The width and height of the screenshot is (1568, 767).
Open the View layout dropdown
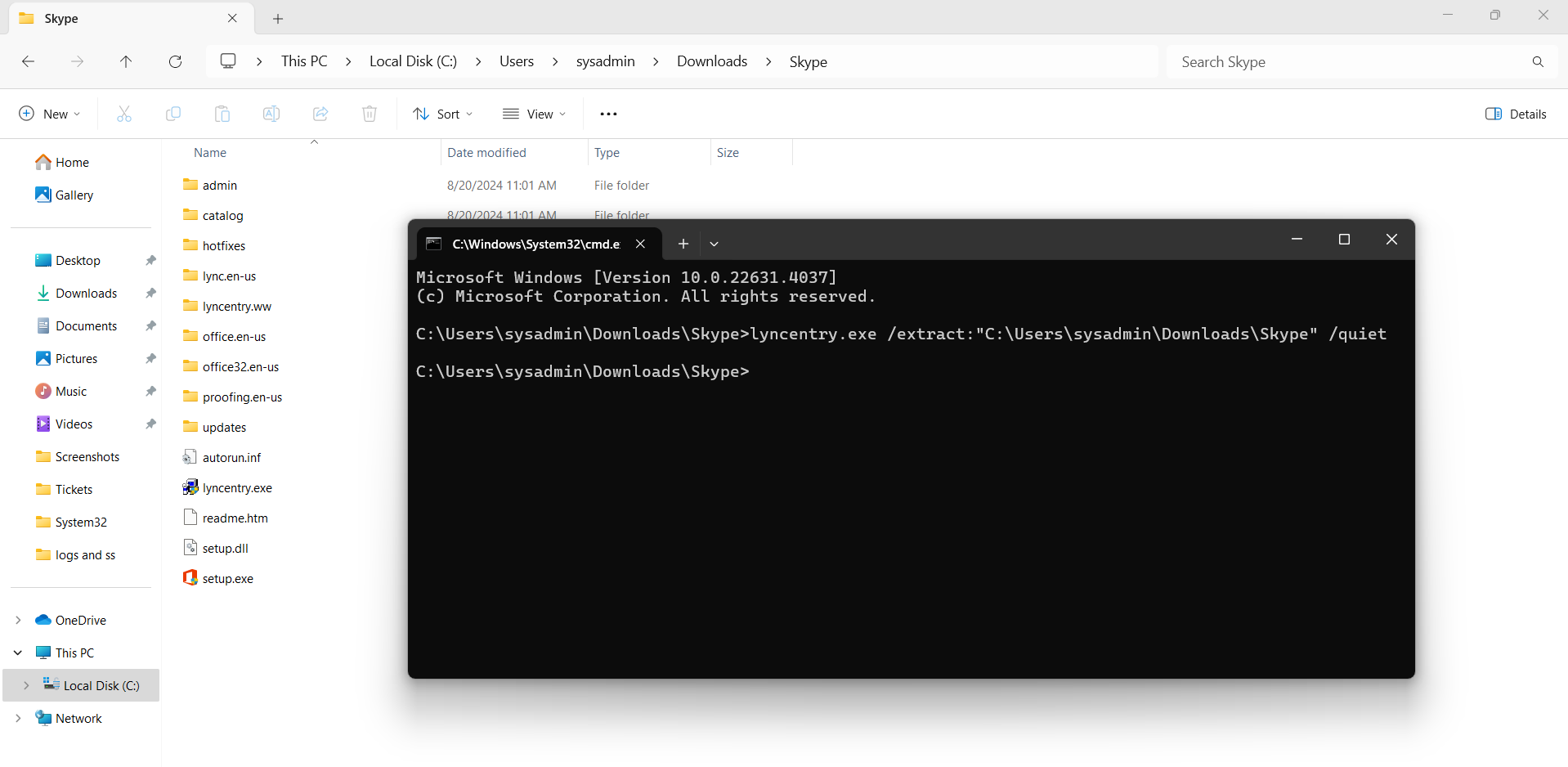pos(535,114)
